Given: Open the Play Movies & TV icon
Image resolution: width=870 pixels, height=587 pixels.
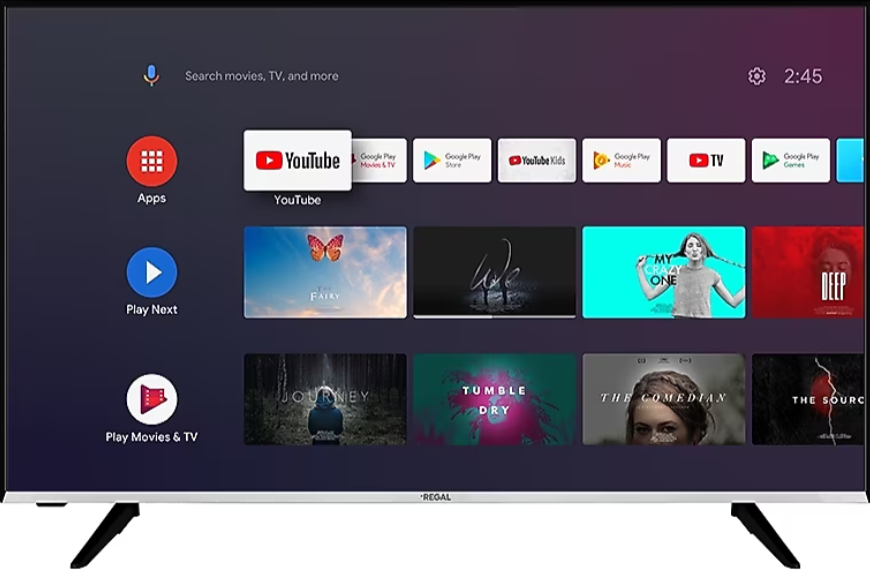Looking at the screenshot, I should [x=151, y=399].
